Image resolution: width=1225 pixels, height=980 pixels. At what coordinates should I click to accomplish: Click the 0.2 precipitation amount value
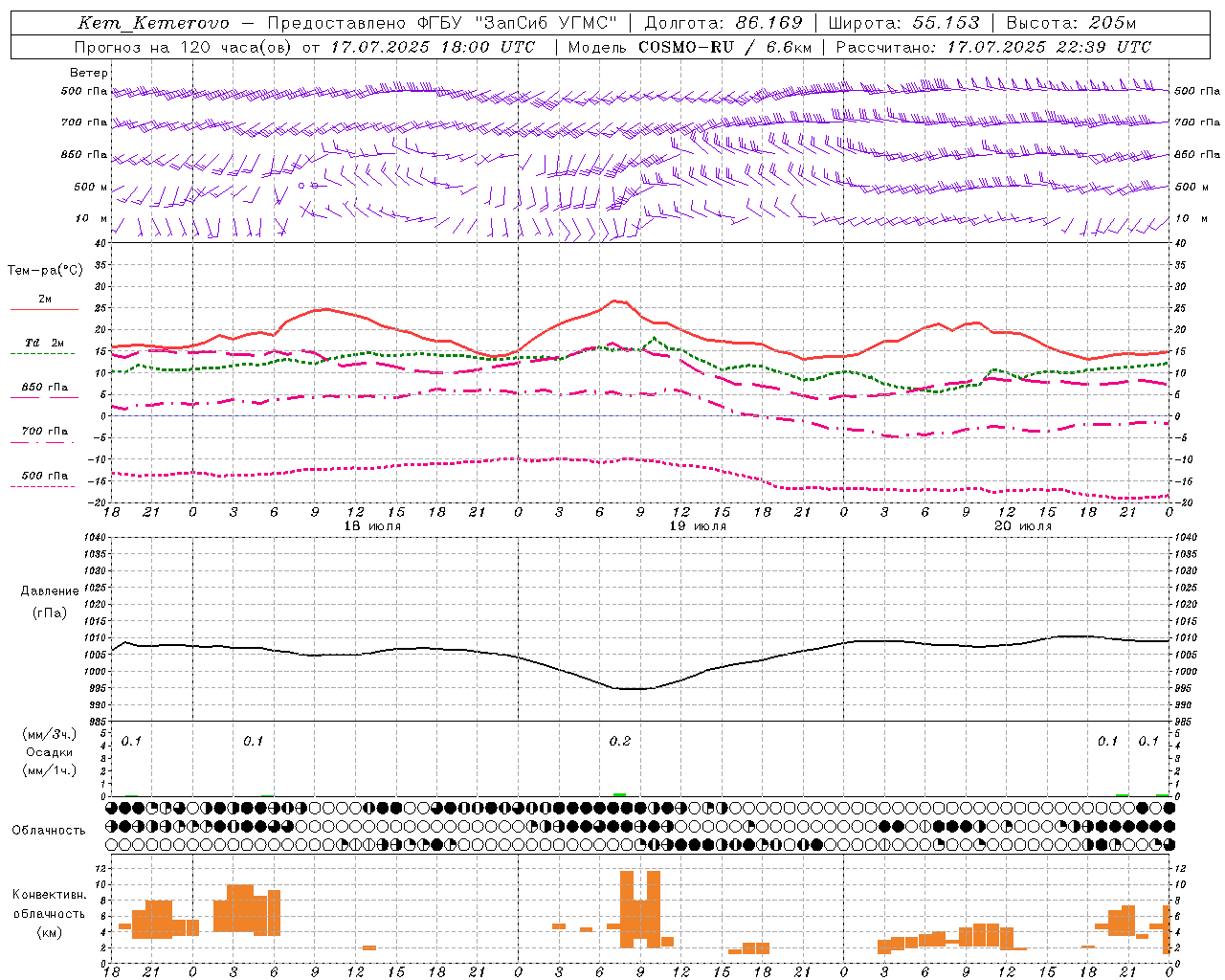point(620,742)
